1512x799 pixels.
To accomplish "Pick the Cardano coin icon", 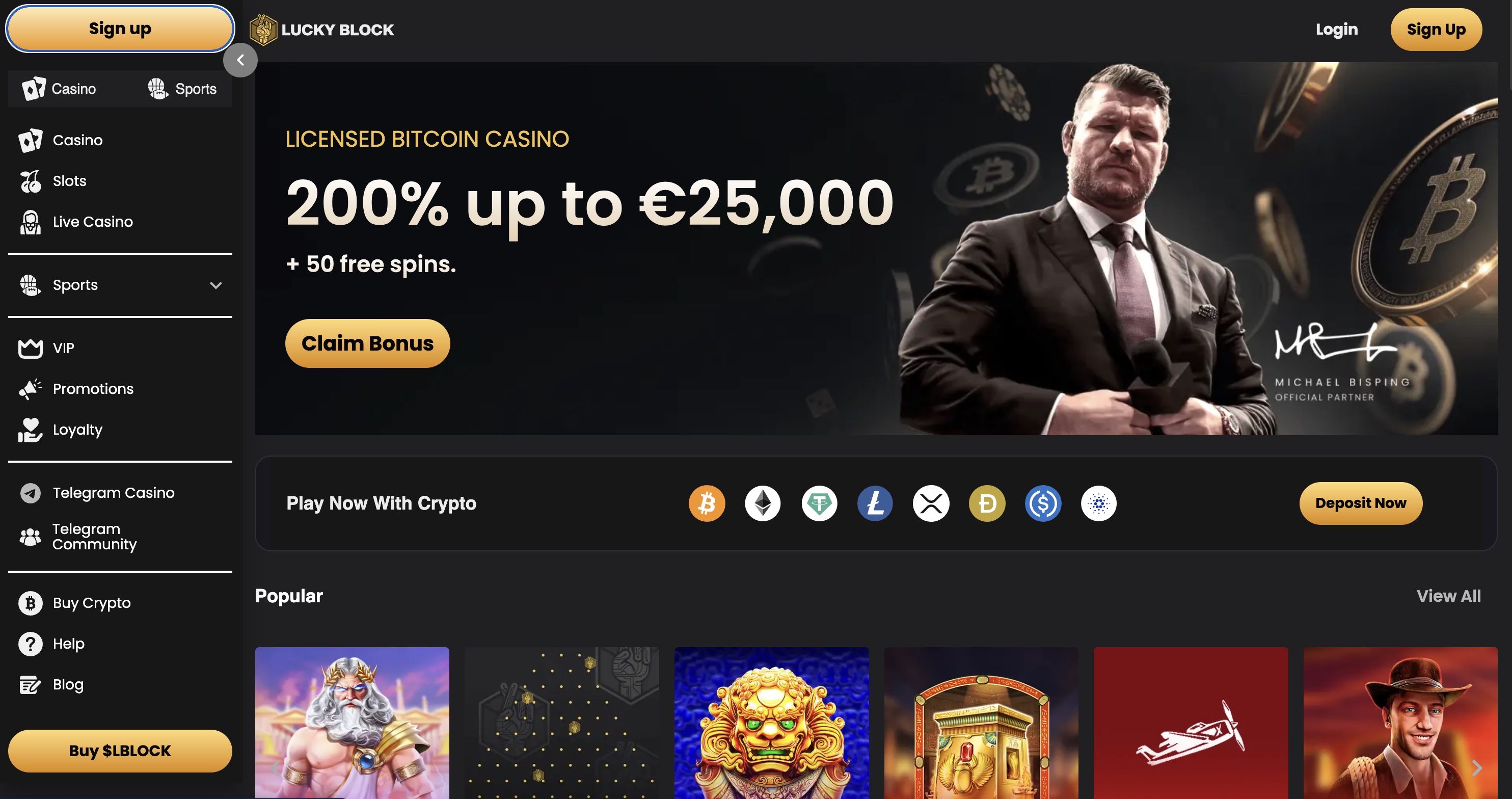I will pos(1098,503).
